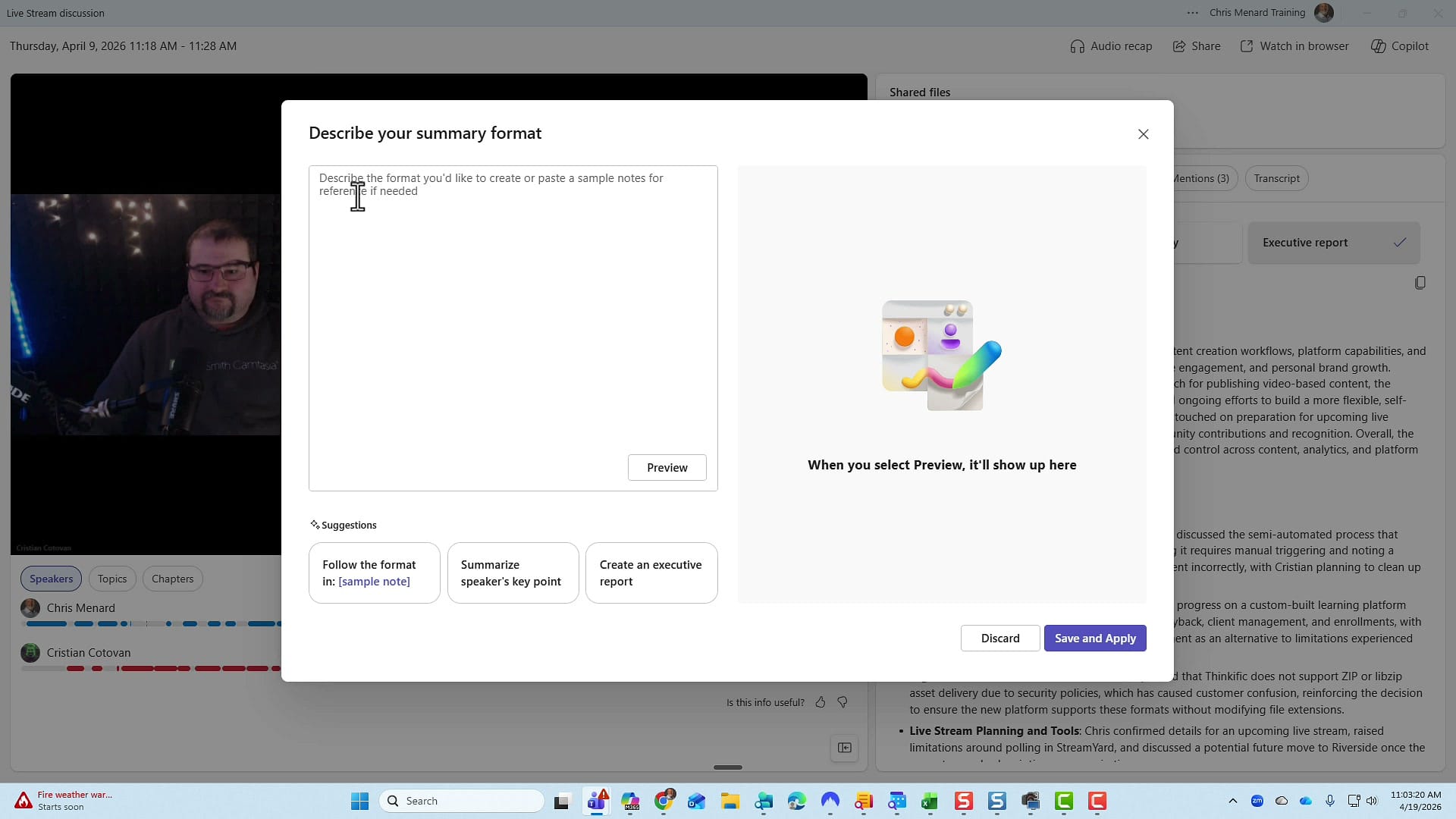Give a thumbs down to the summary
The height and width of the screenshot is (819, 1456).
843,702
